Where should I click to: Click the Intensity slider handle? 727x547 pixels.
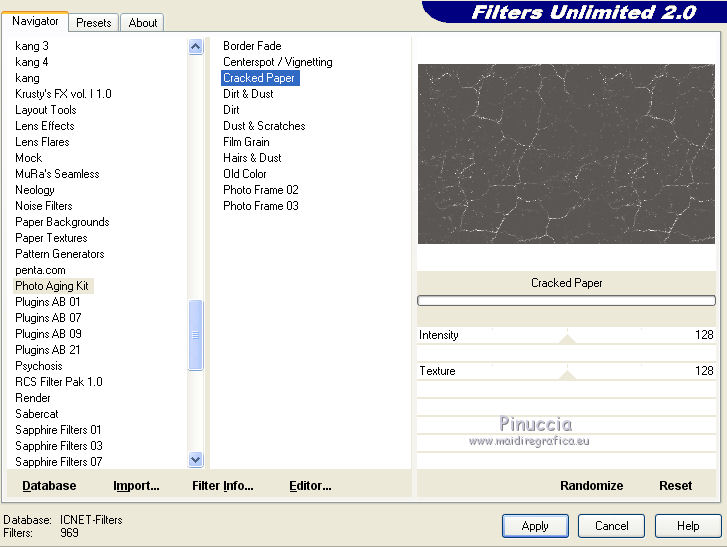567,339
